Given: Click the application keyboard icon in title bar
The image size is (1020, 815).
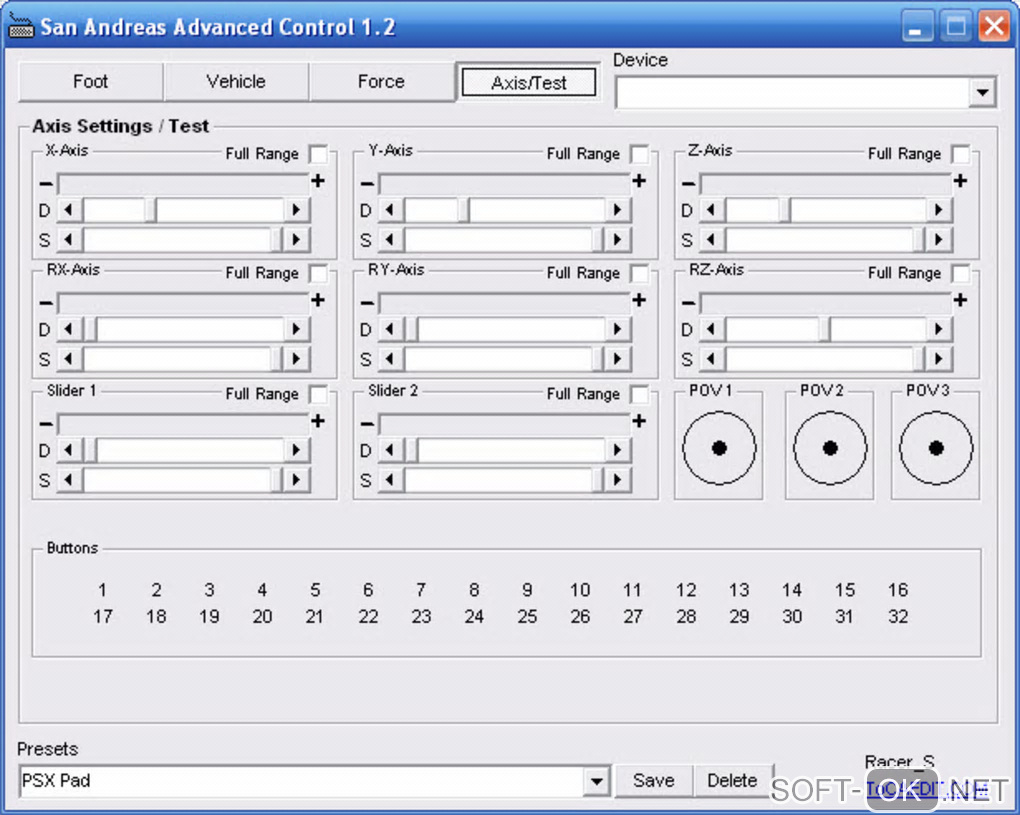Looking at the screenshot, I should click(x=21, y=26).
